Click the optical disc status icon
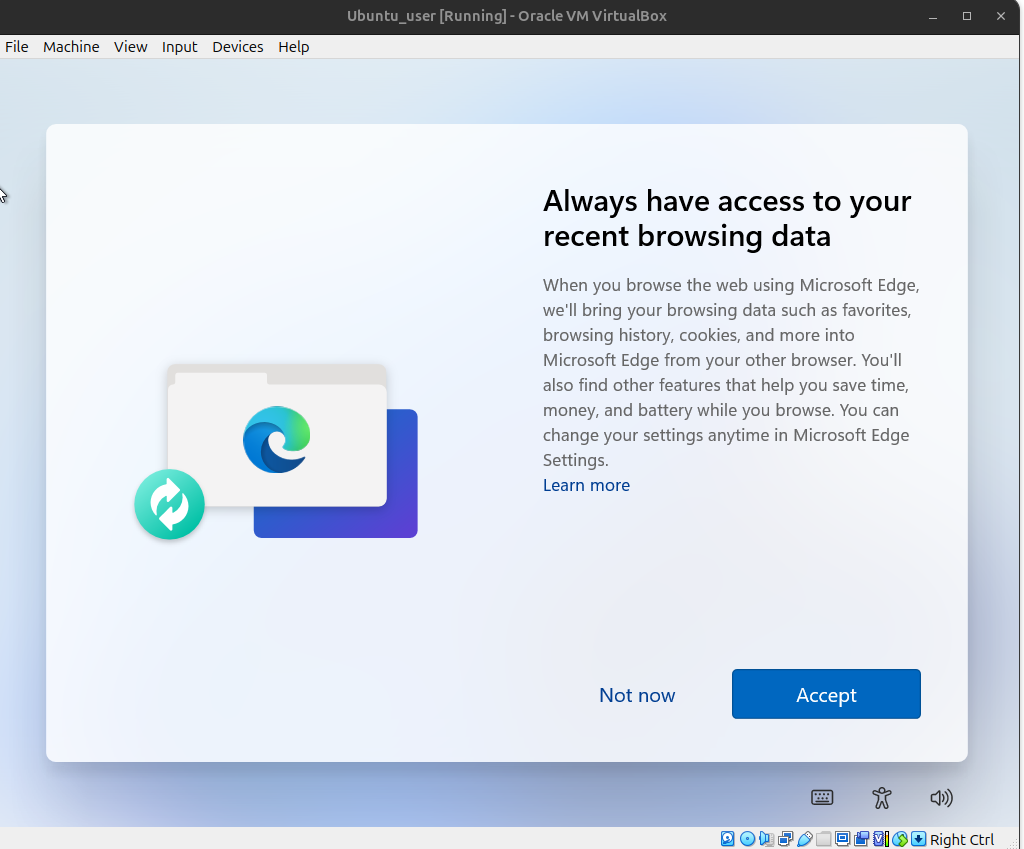The width and height of the screenshot is (1024, 849). pos(747,839)
